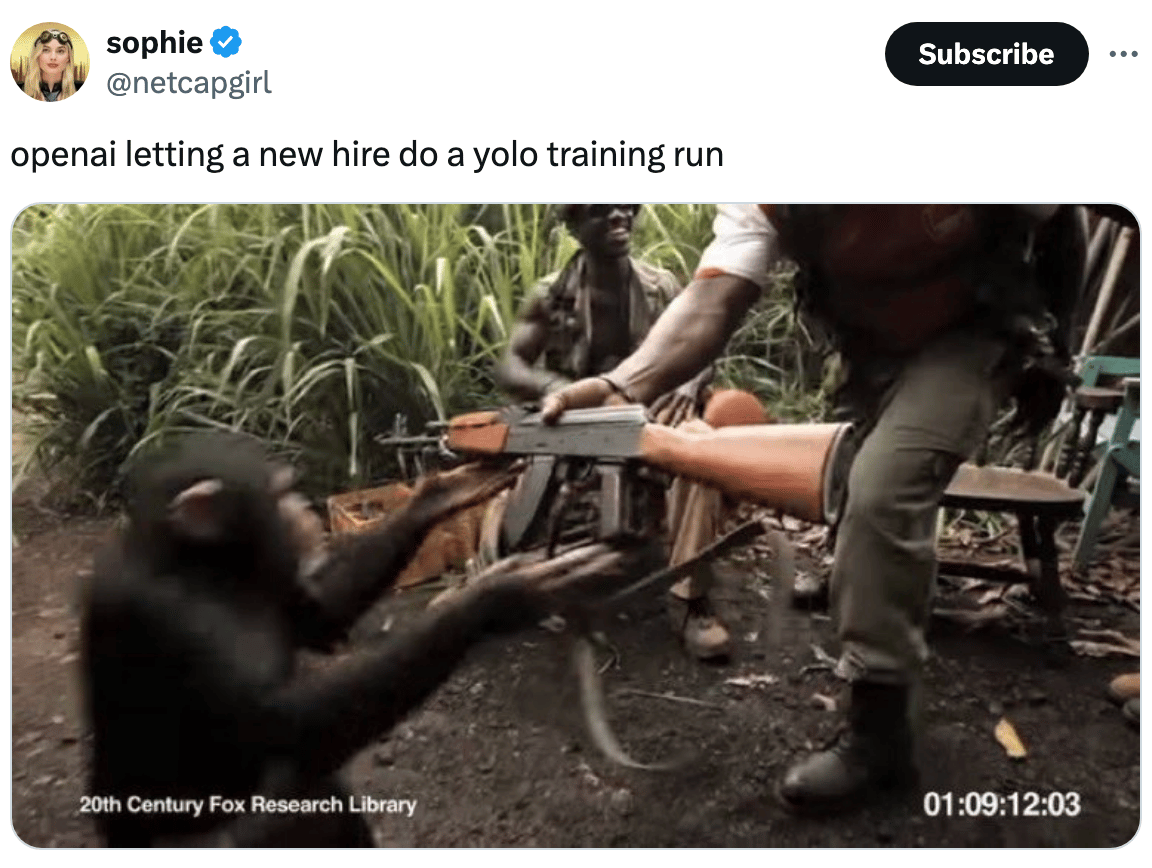Subscribe to sophie's account
This screenshot has height=868, width=1152.
click(x=986, y=54)
